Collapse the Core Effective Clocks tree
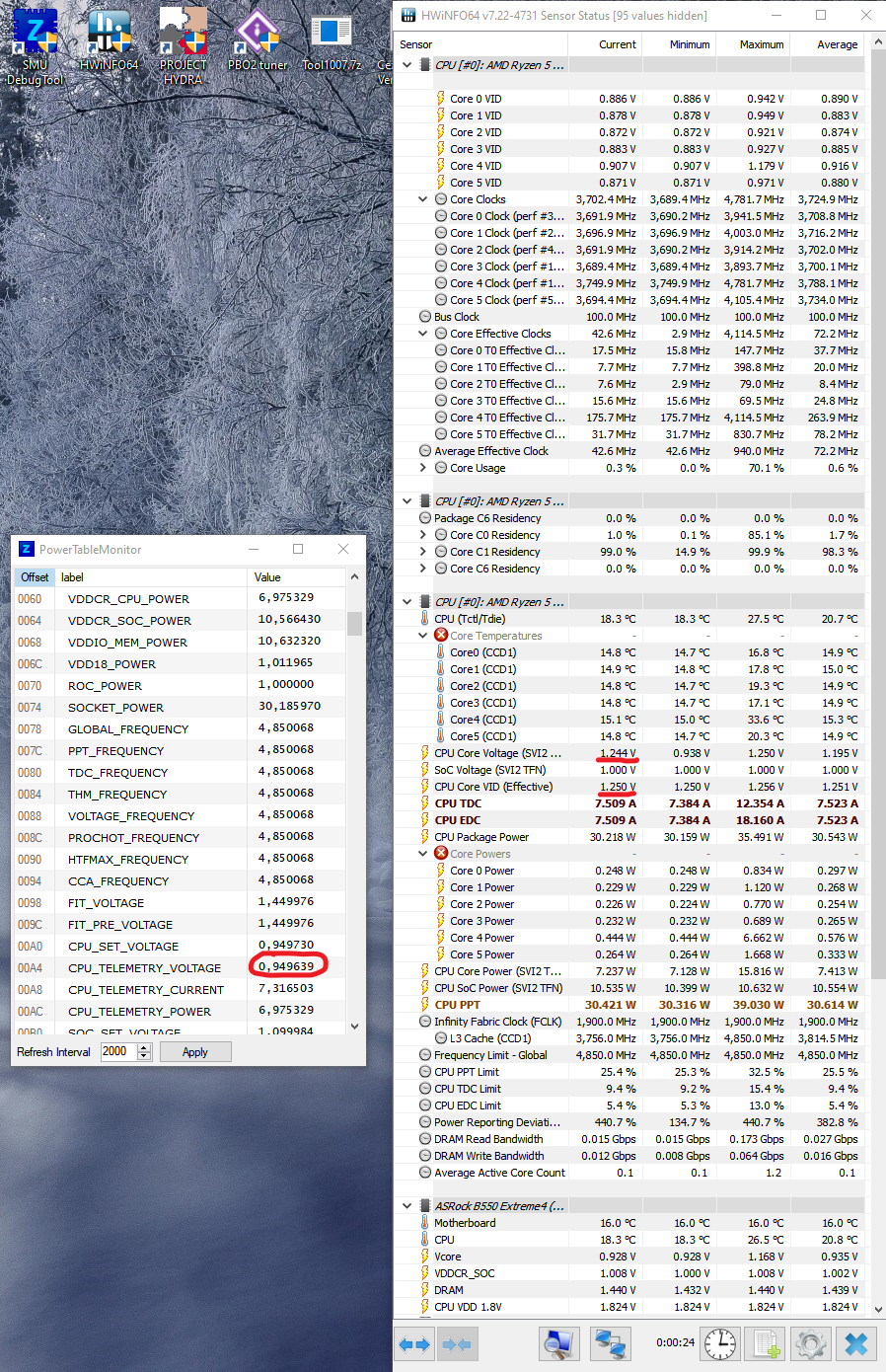The width and height of the screenshot is (886, 1372). tap(423, 334)
